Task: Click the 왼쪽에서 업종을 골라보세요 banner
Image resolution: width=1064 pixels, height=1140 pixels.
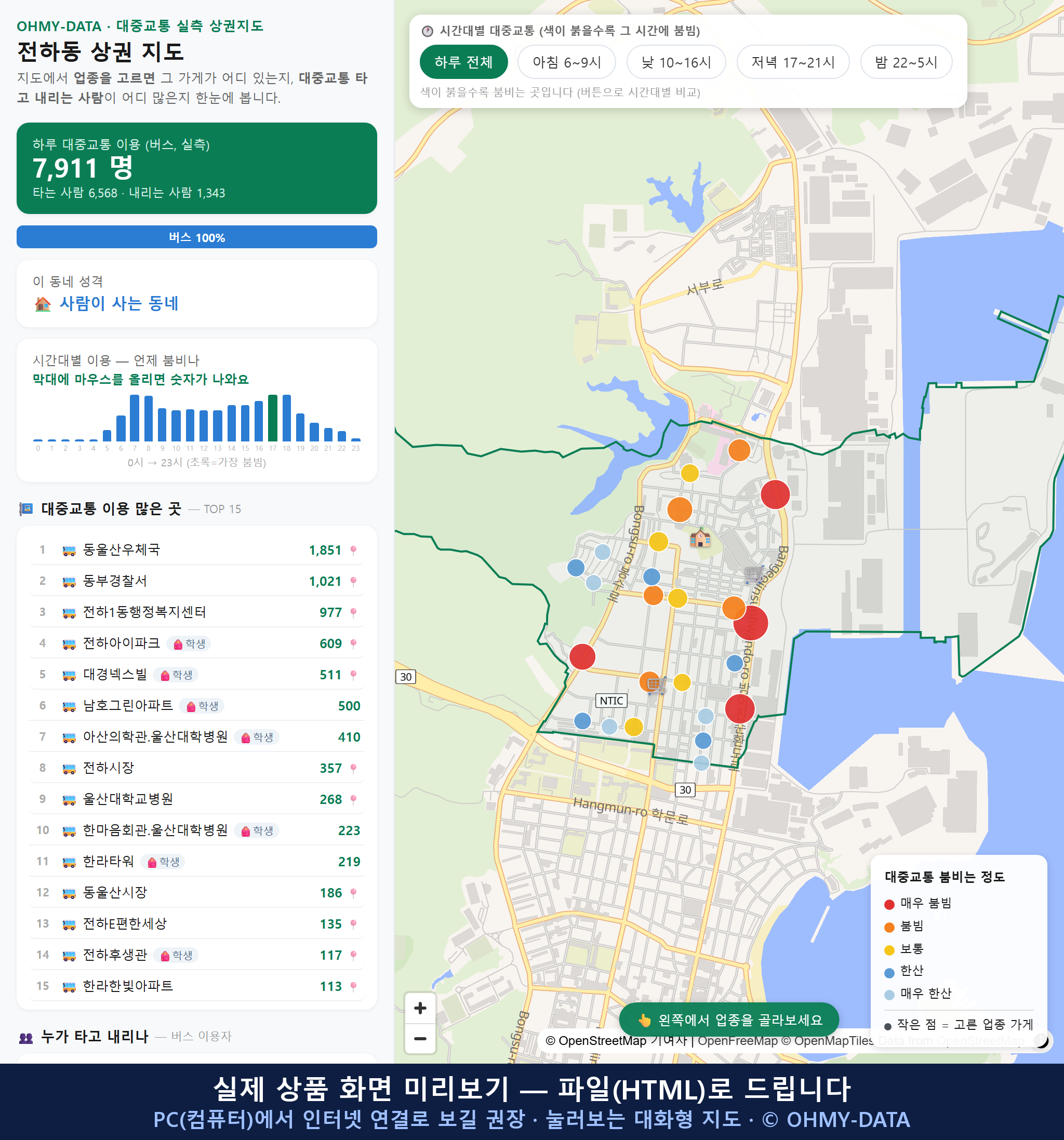Action: (728, 1020)
